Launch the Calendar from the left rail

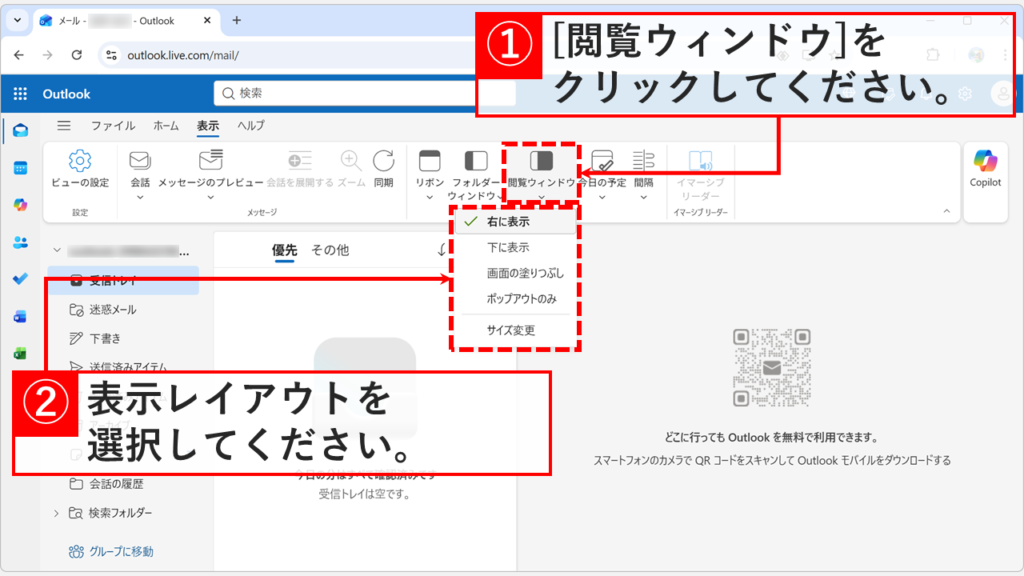18,167
